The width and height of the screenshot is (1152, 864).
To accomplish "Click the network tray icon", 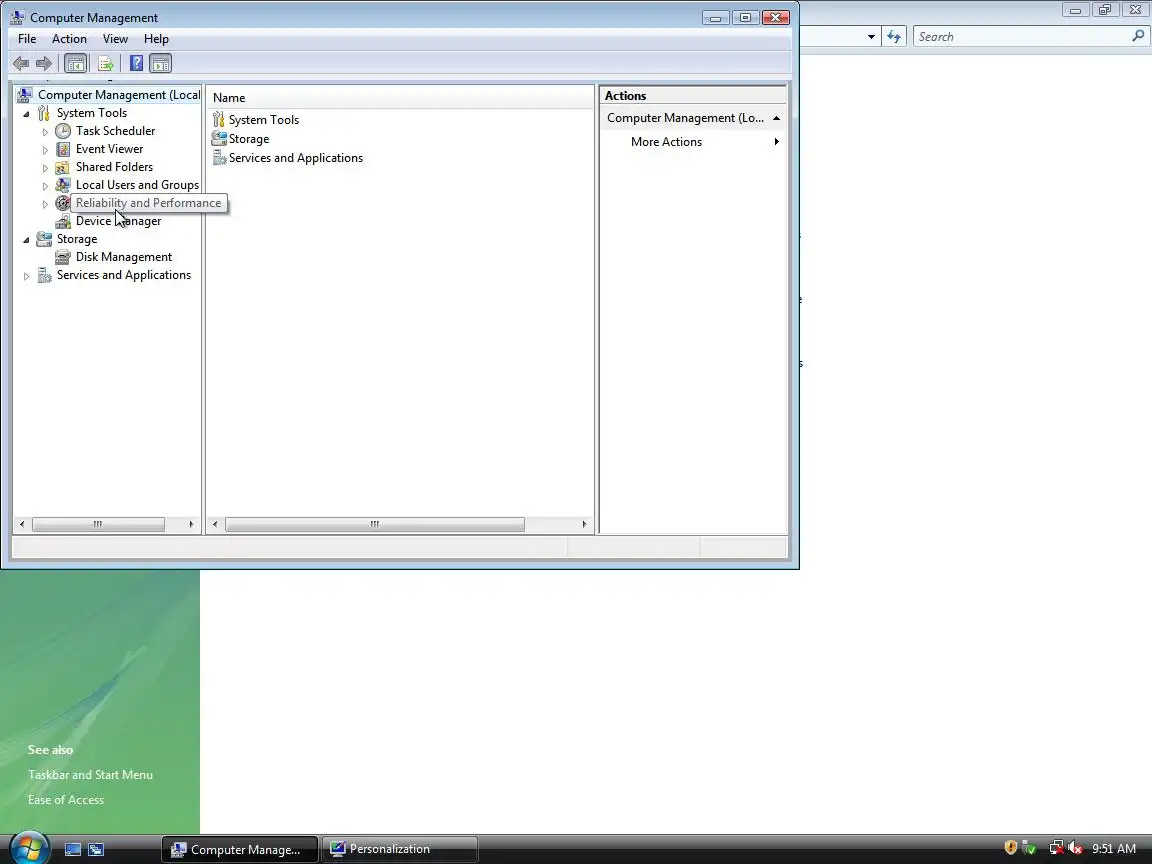I will 1056,849.
